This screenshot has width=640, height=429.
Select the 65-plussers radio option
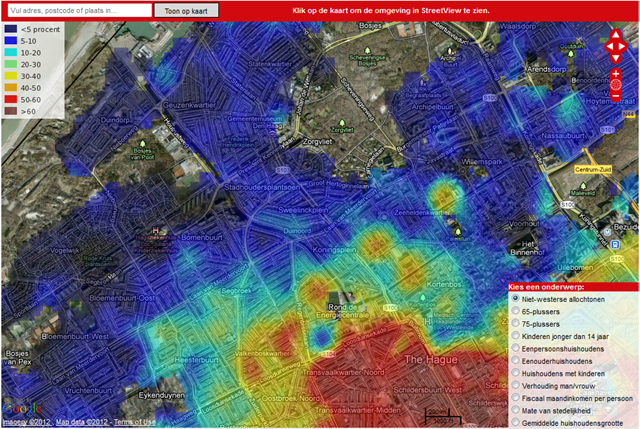coord(515,312)
